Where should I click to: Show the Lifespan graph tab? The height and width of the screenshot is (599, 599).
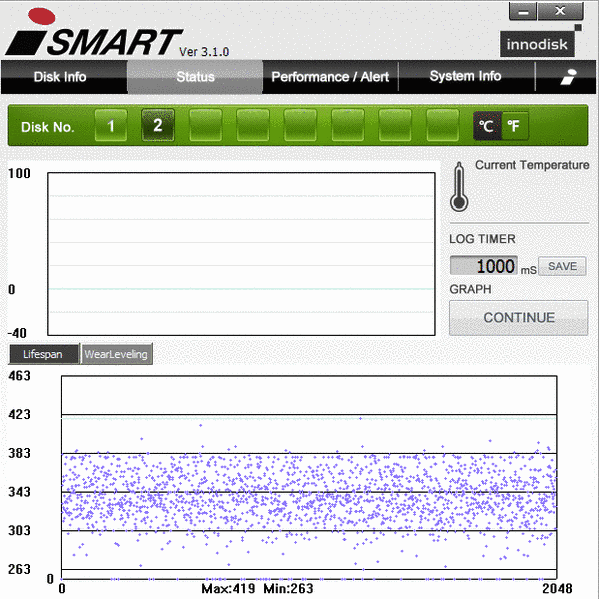(x=44, y=354)
